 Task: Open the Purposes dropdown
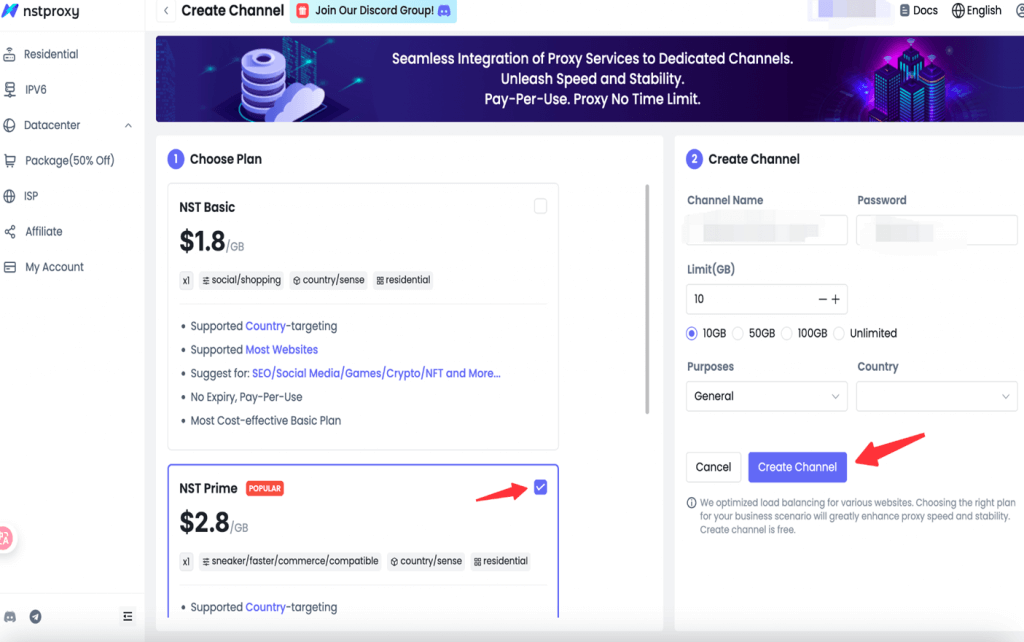[767, 396]
